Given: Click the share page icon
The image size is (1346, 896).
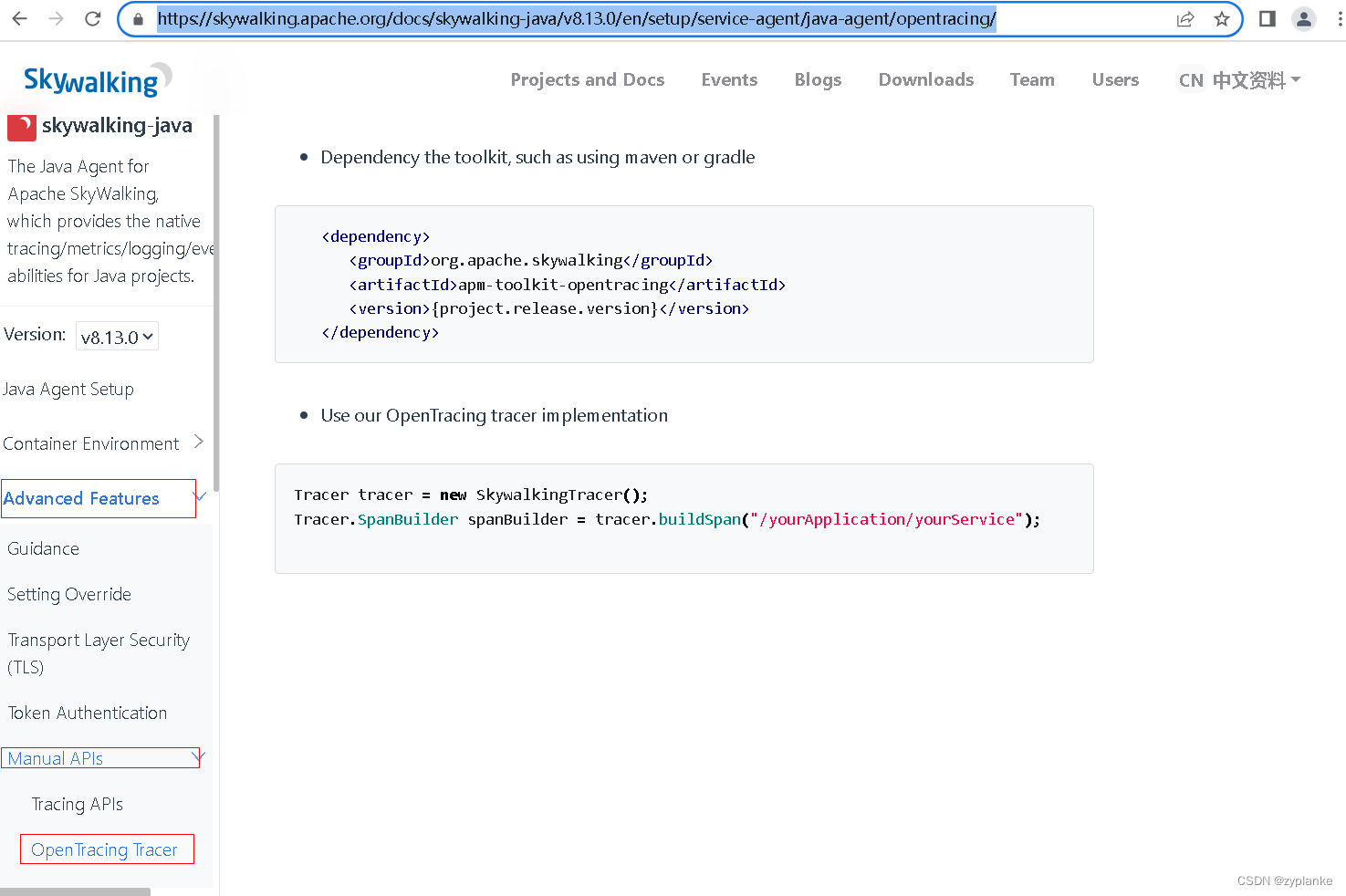Looking at the screenshot, I should pos(1184,18).
